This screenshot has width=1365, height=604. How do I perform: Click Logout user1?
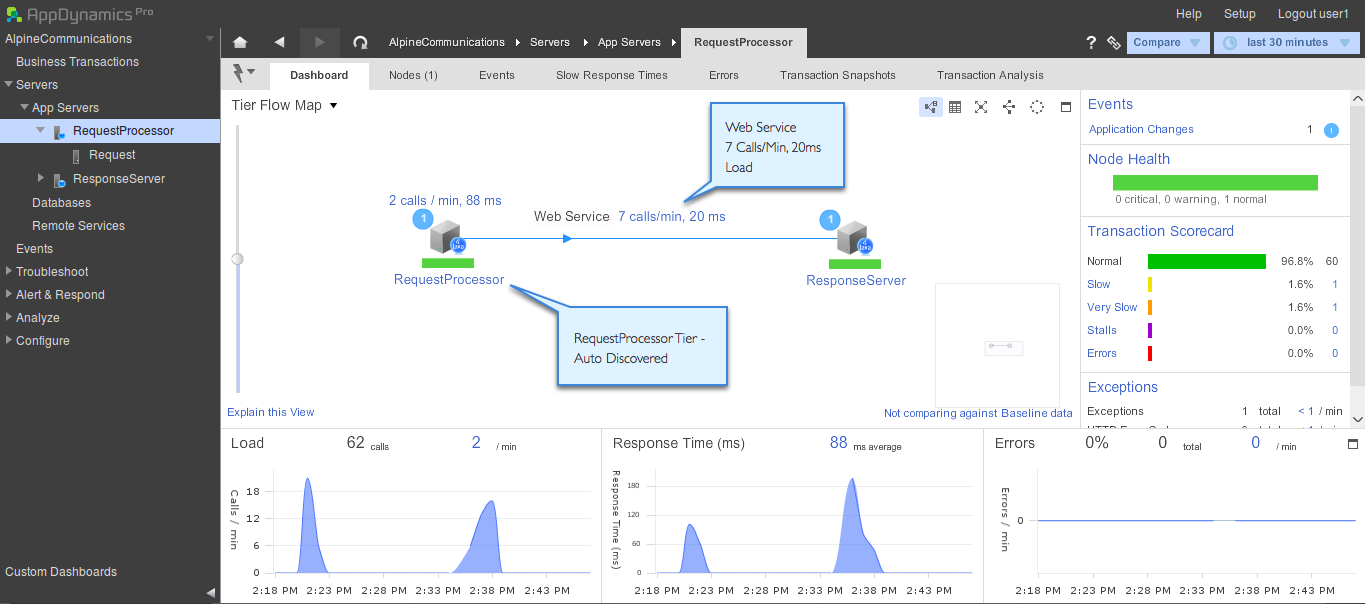[1313, 14]
